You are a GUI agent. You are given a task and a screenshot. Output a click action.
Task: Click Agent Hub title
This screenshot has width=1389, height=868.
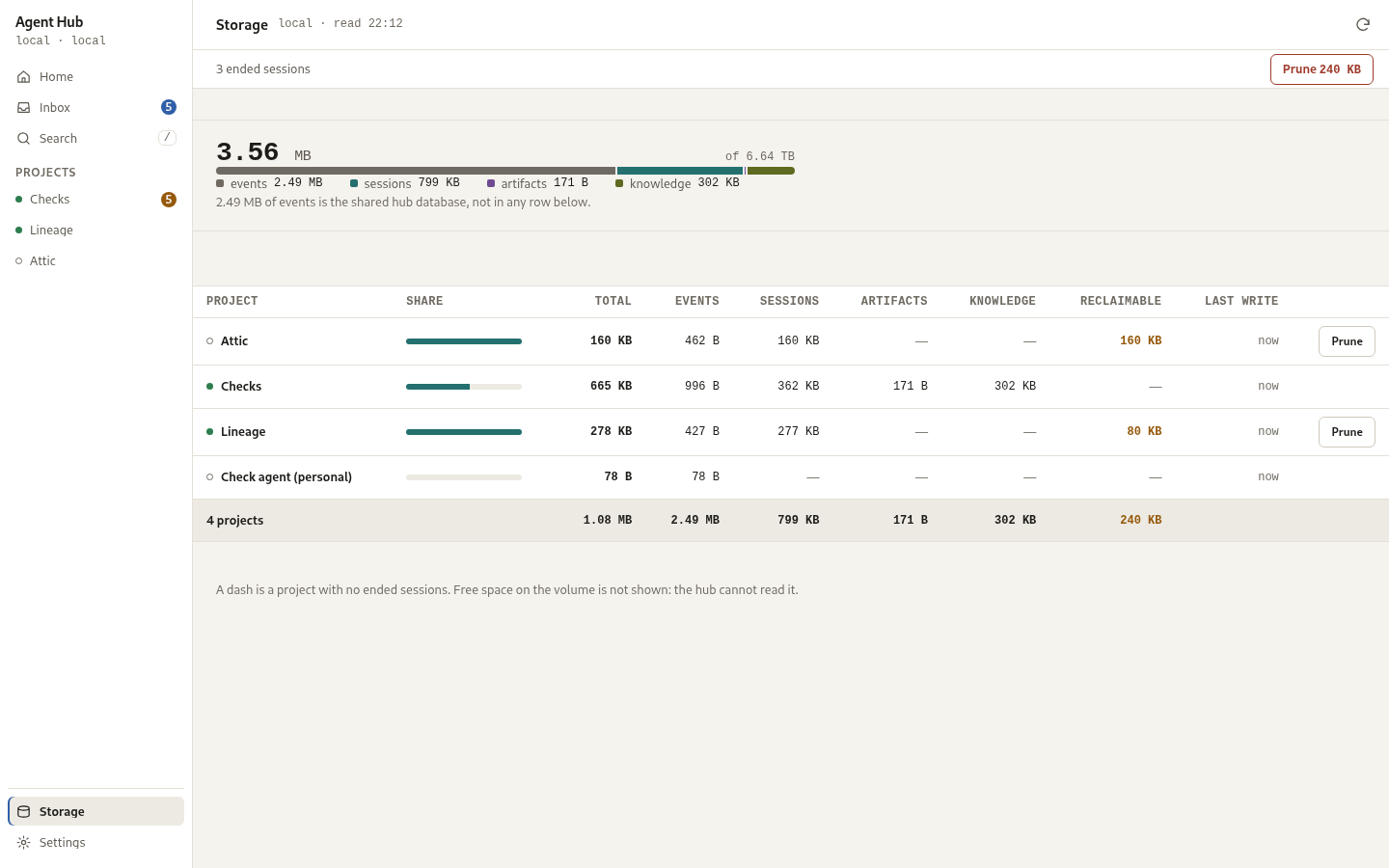tap(49, 22)
